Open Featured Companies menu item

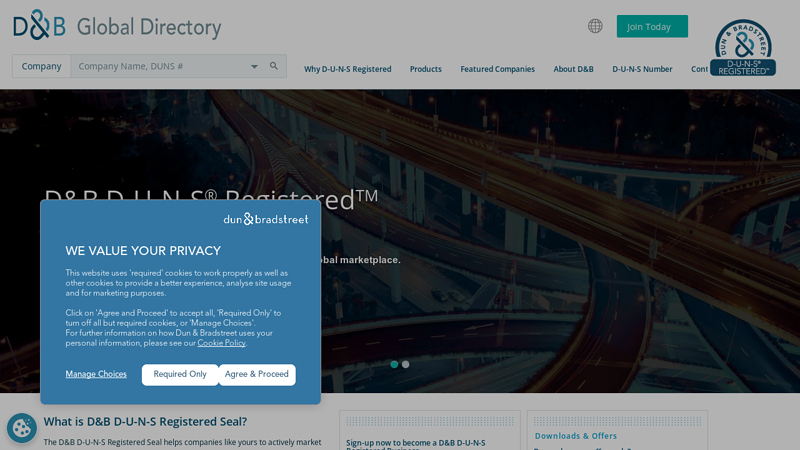(x=497, y=69)
